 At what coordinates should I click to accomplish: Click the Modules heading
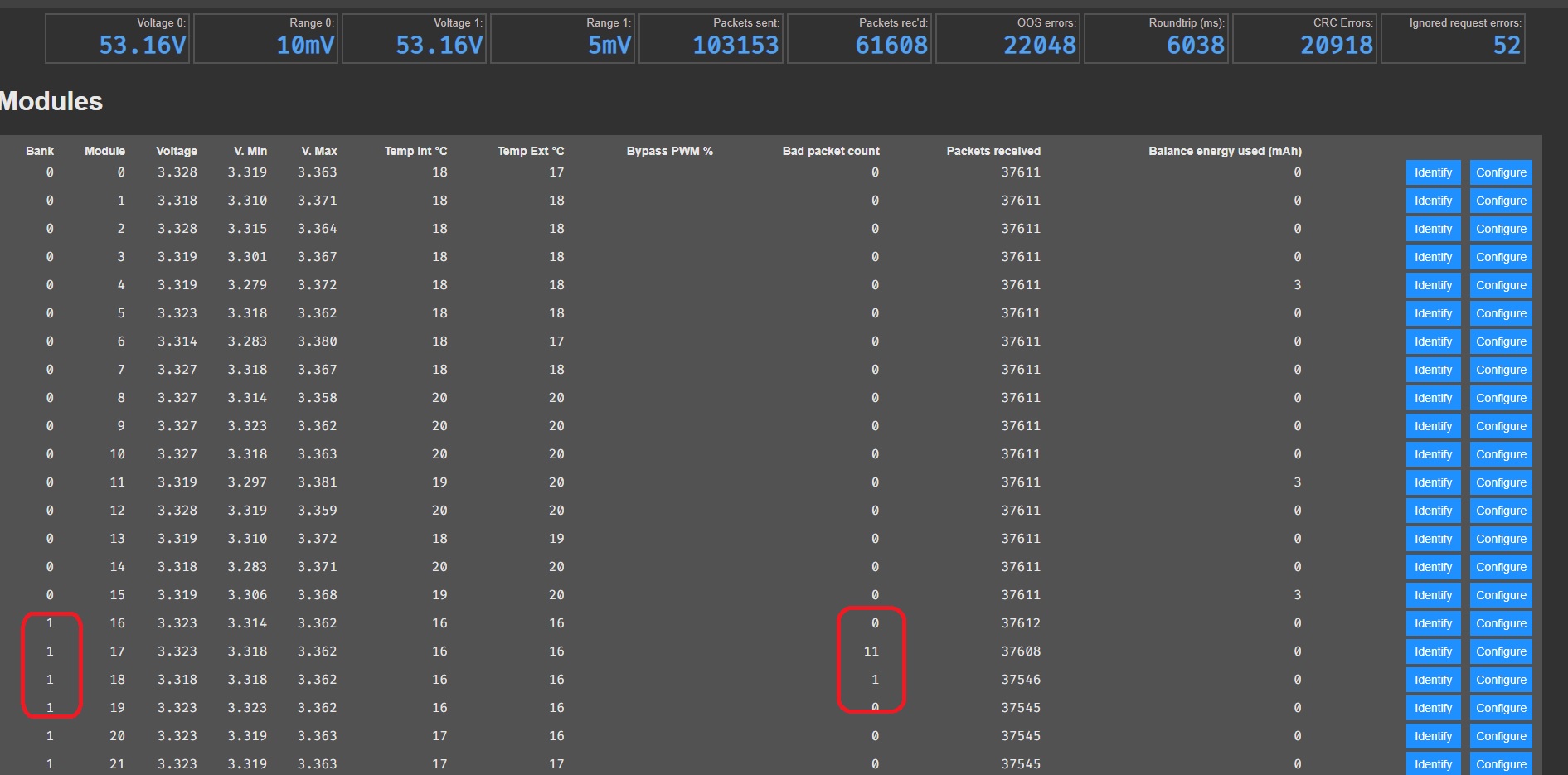[x=51, y=101]
